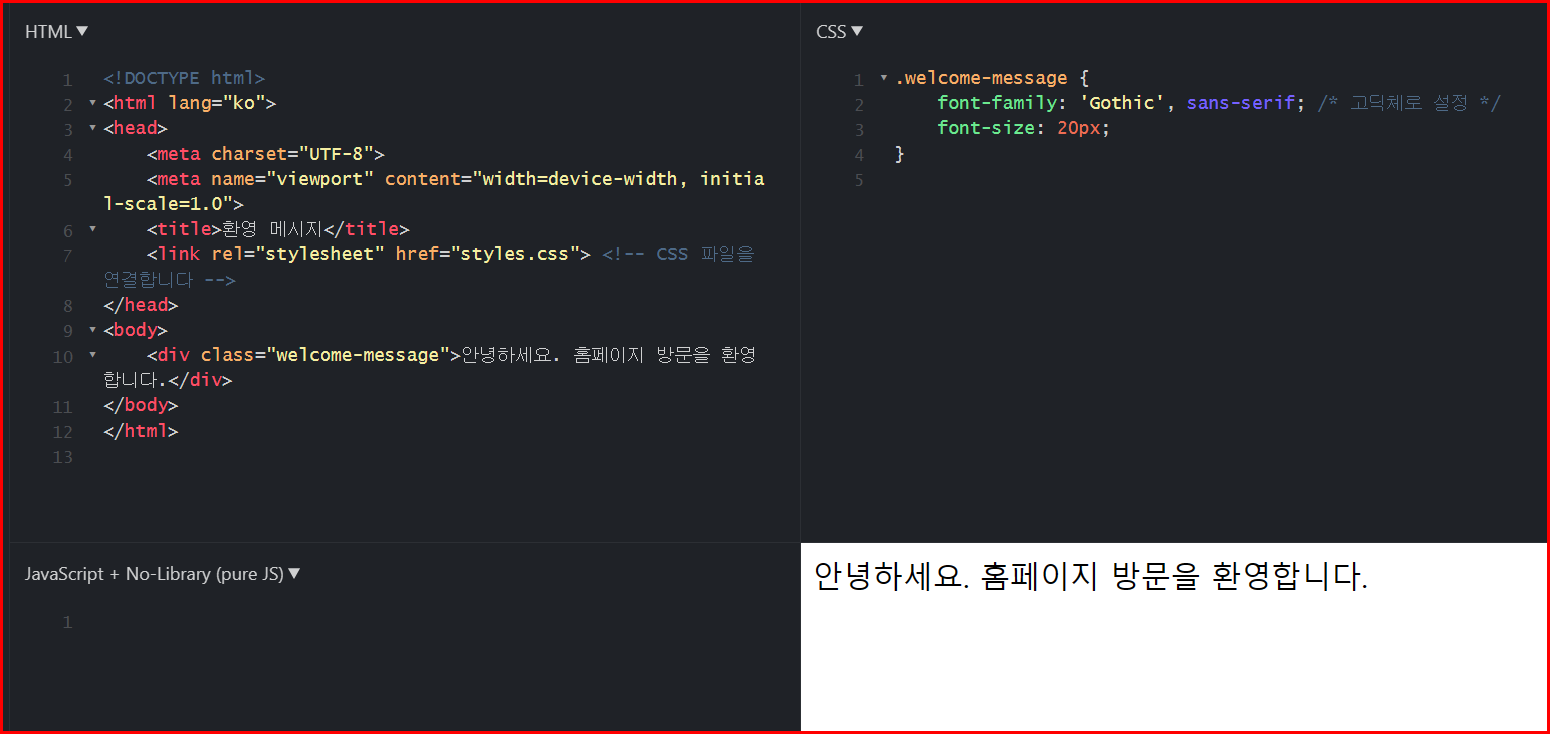Click the class="welcome-message" attribute
The image size is (1550, 734).
coord(325,355)
